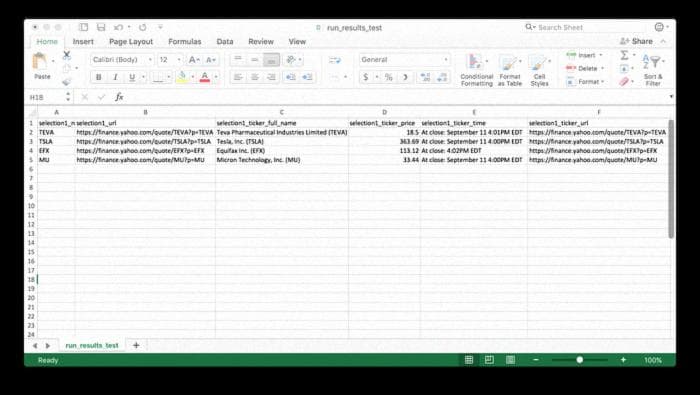Expand the General number format dropdown
This screenshot has height=395, width=700.
(x=404, y=59)
